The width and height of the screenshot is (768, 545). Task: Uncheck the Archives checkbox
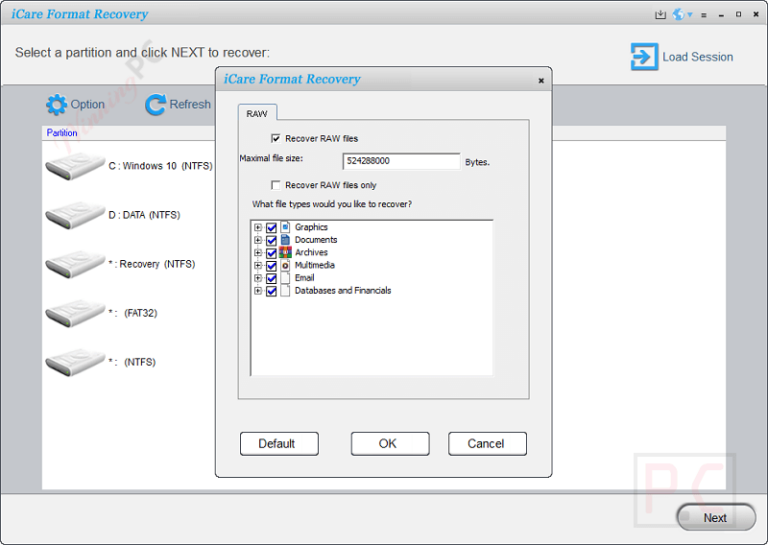tap(271, 253)
